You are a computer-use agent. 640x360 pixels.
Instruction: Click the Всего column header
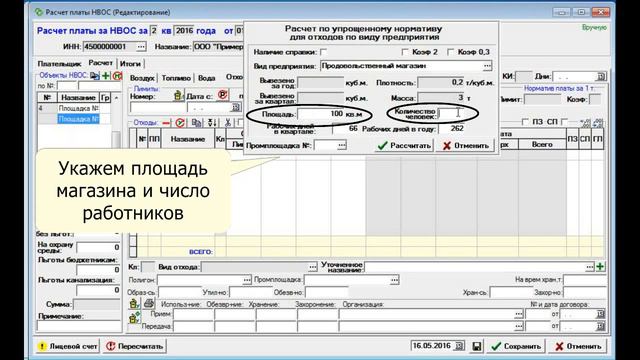542,144
